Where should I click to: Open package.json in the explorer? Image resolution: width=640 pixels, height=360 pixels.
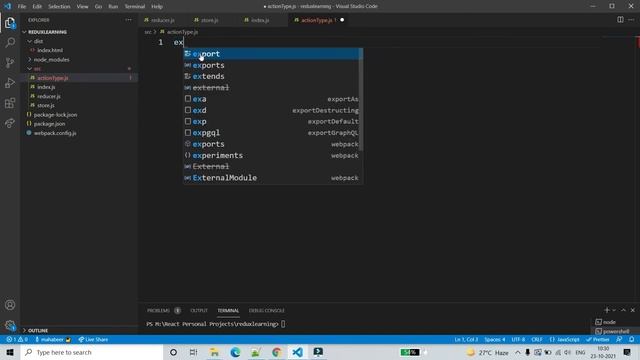pos(49,124)
